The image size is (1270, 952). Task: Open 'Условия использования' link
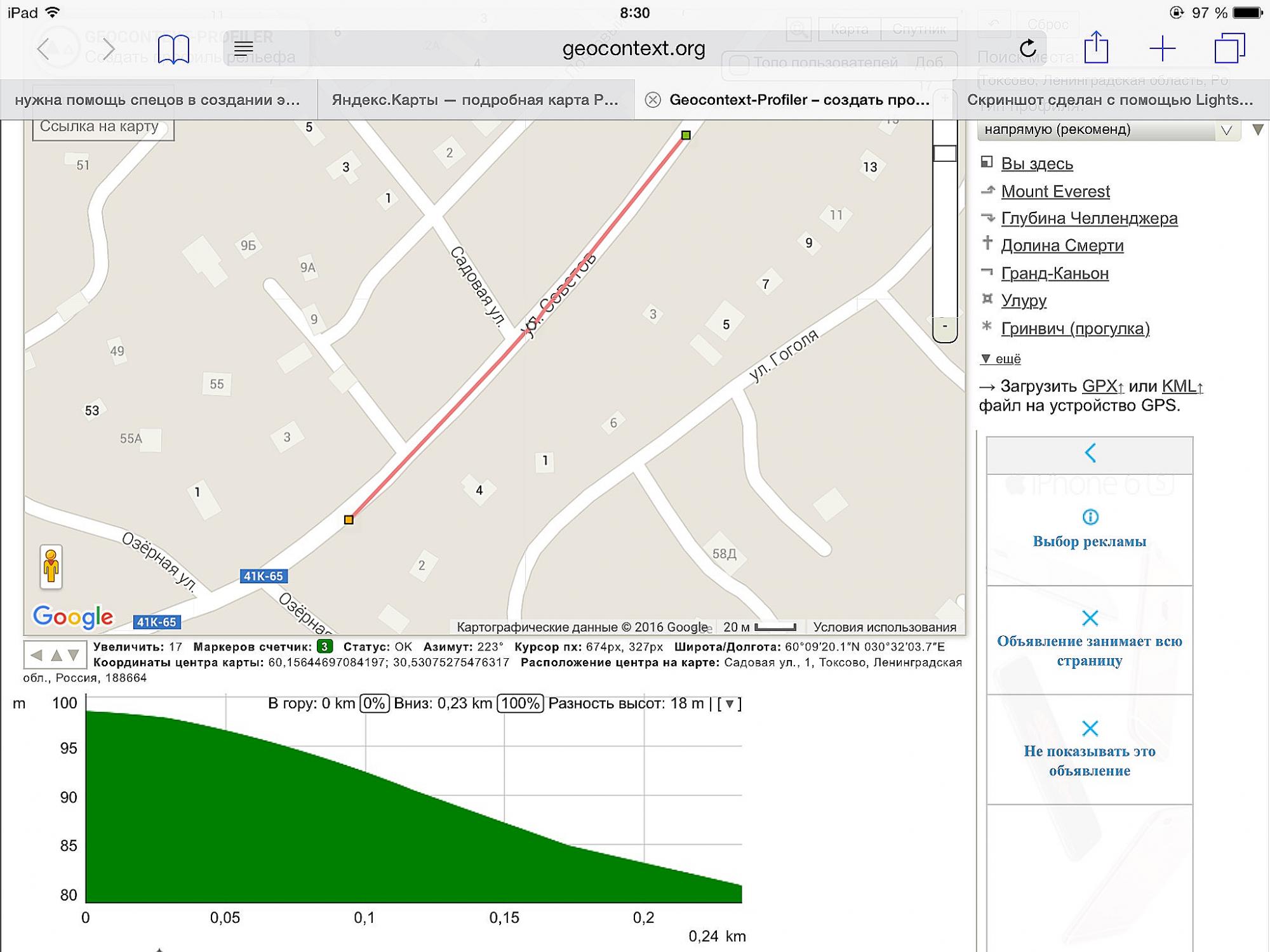coord(885,627)
